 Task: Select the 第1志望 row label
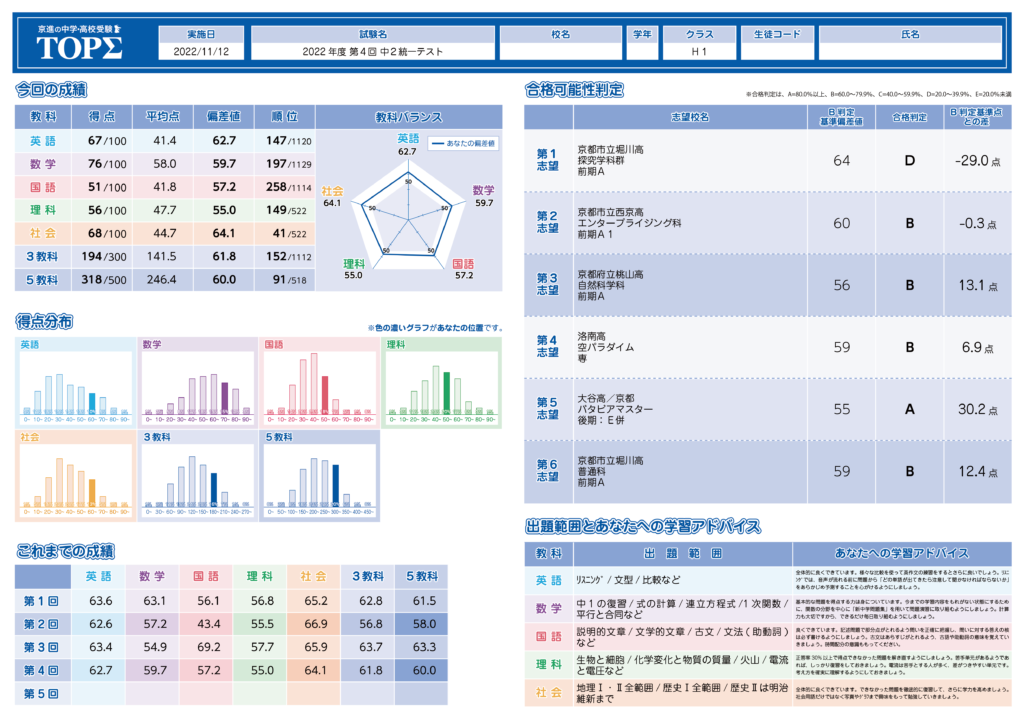point(547,160)
